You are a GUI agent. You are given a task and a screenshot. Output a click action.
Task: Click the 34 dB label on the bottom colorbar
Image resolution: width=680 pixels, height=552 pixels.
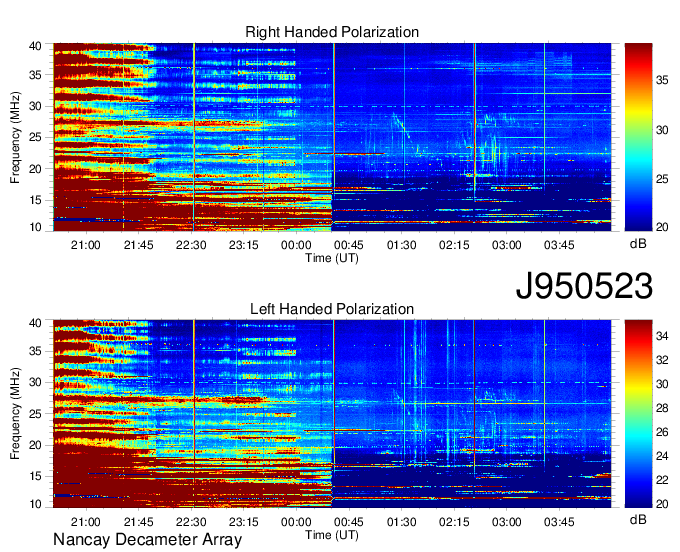[x=662, y=336]
